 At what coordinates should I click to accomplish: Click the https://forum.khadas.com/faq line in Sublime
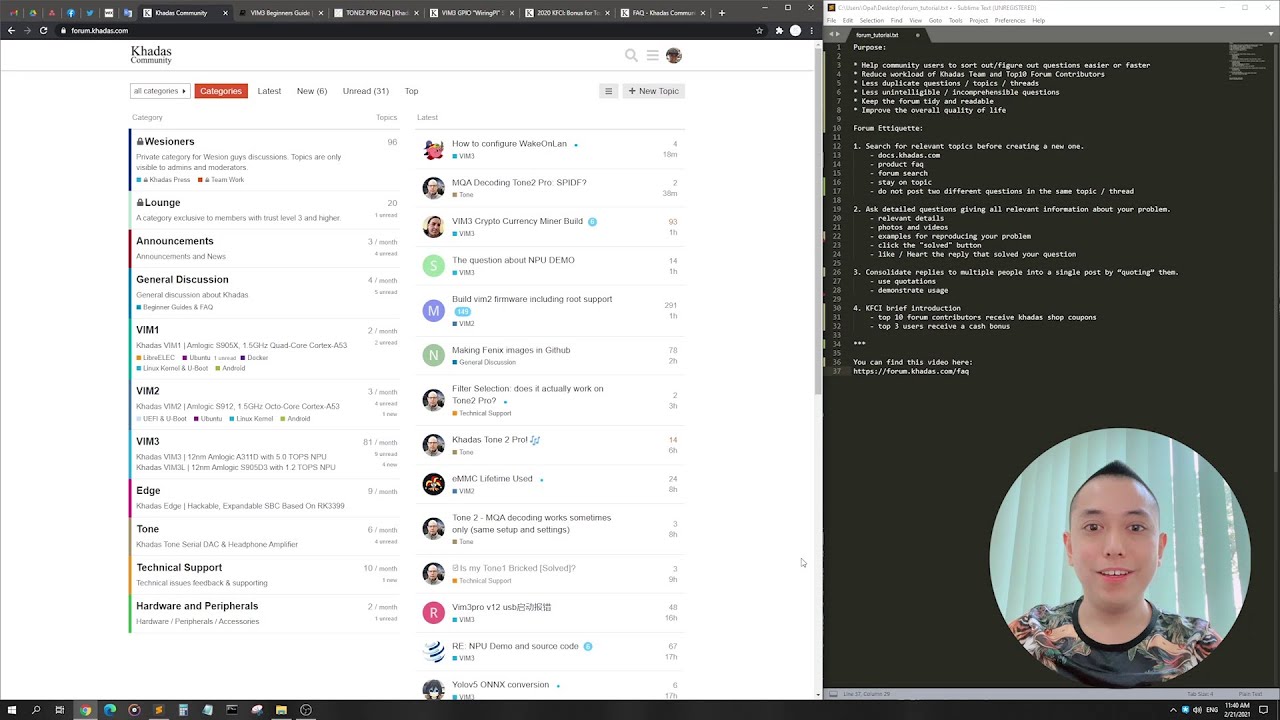pos(911,371)
